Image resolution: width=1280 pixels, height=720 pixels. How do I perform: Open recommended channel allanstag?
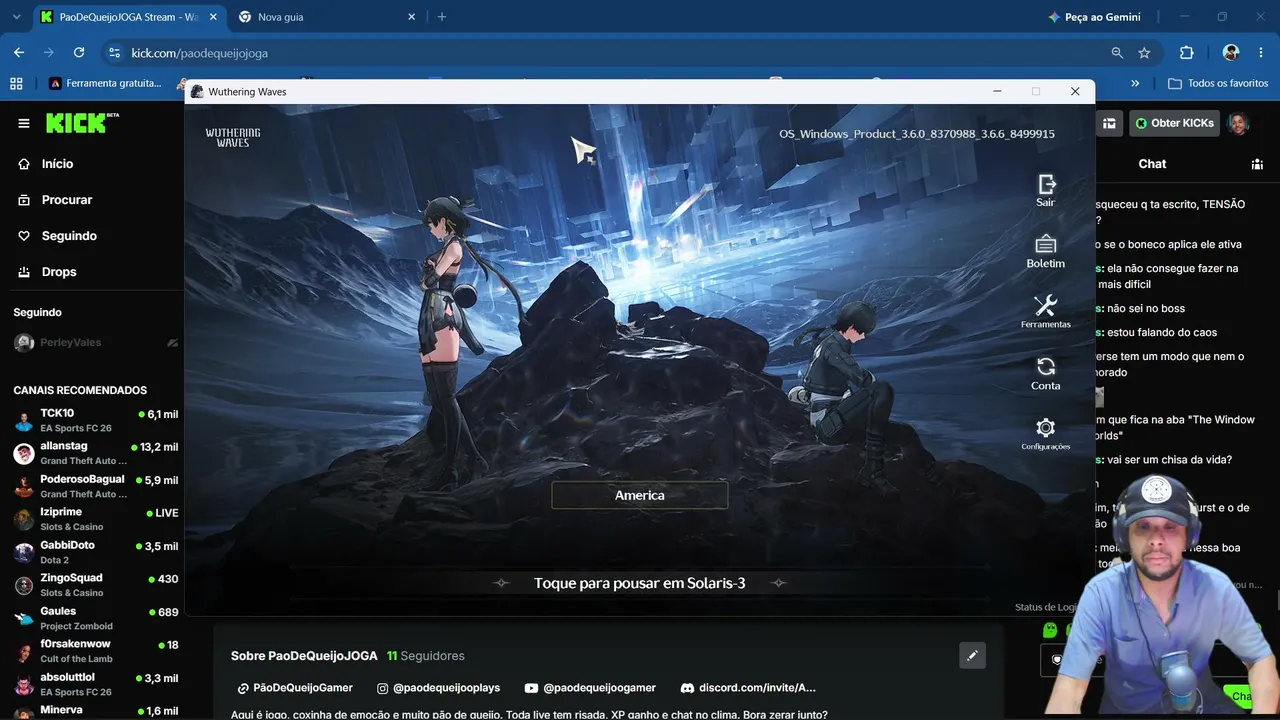pos(95,453)
